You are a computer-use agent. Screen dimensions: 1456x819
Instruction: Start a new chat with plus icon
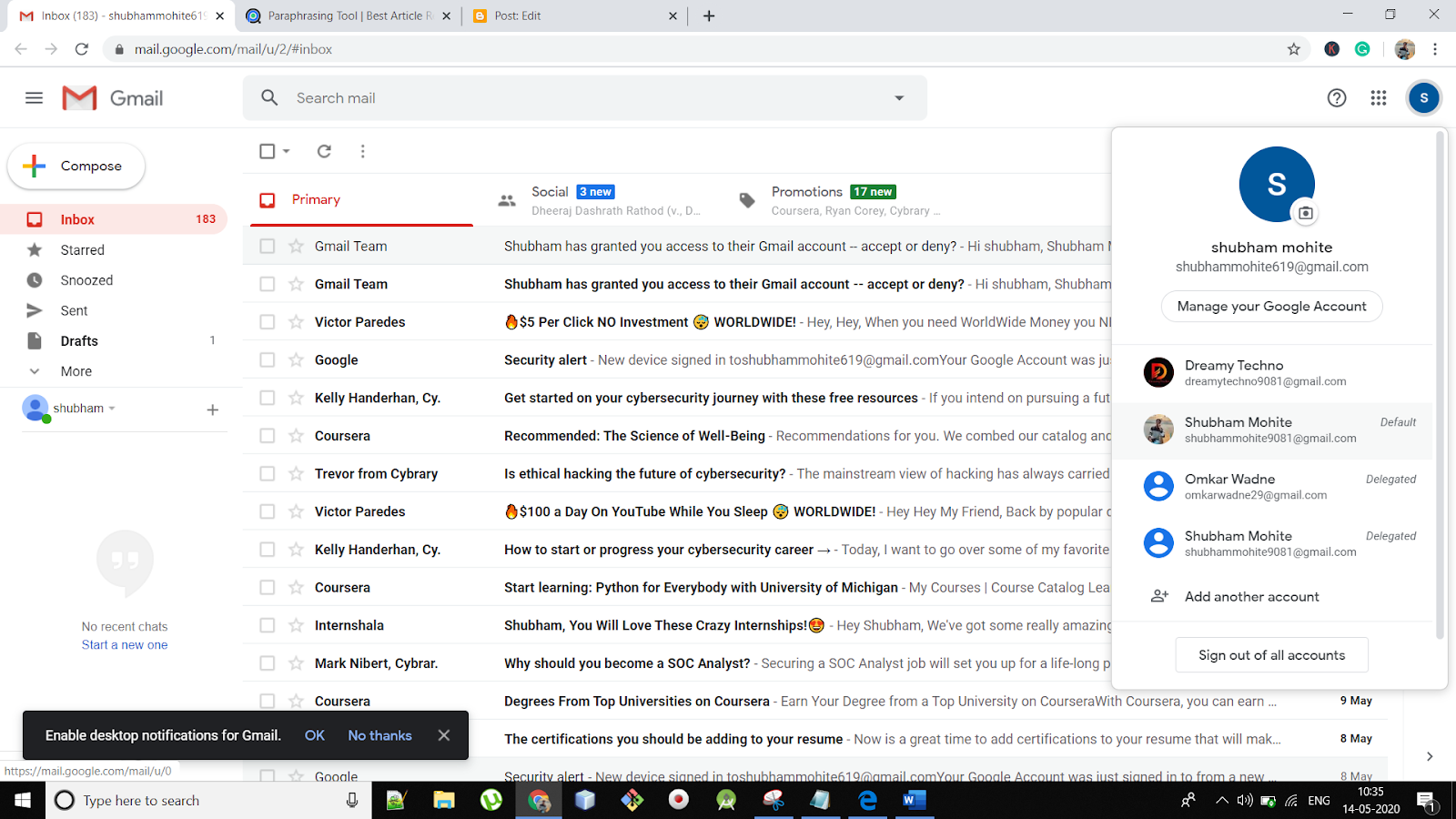pyautogui.click(x=212, y=409)
